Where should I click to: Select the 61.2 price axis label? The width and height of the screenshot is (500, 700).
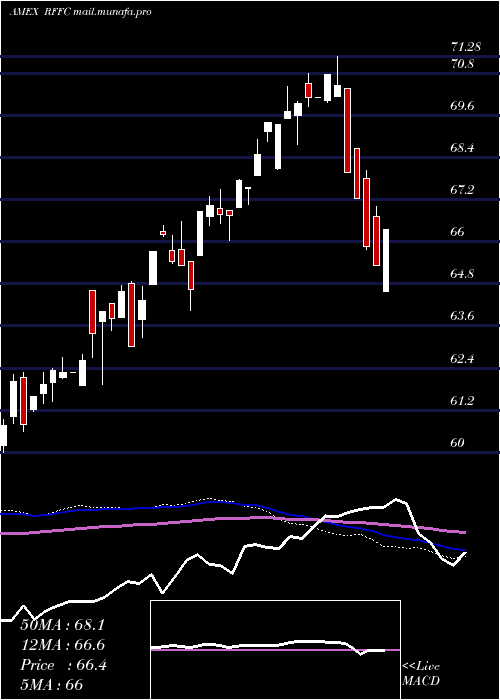[462, 400]
